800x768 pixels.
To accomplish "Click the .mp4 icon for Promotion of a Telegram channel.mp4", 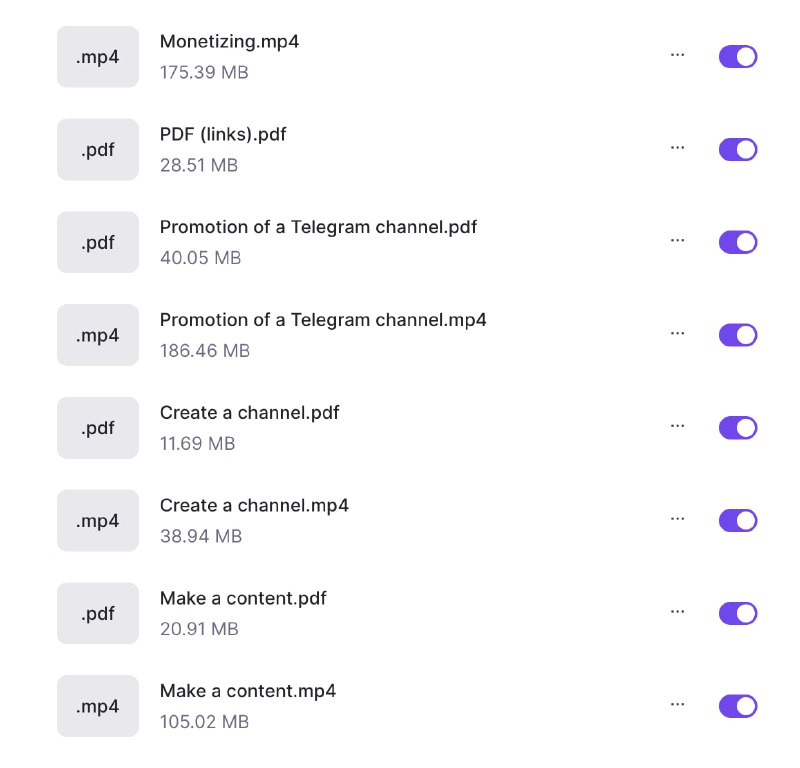I will [x=97, y=334].
